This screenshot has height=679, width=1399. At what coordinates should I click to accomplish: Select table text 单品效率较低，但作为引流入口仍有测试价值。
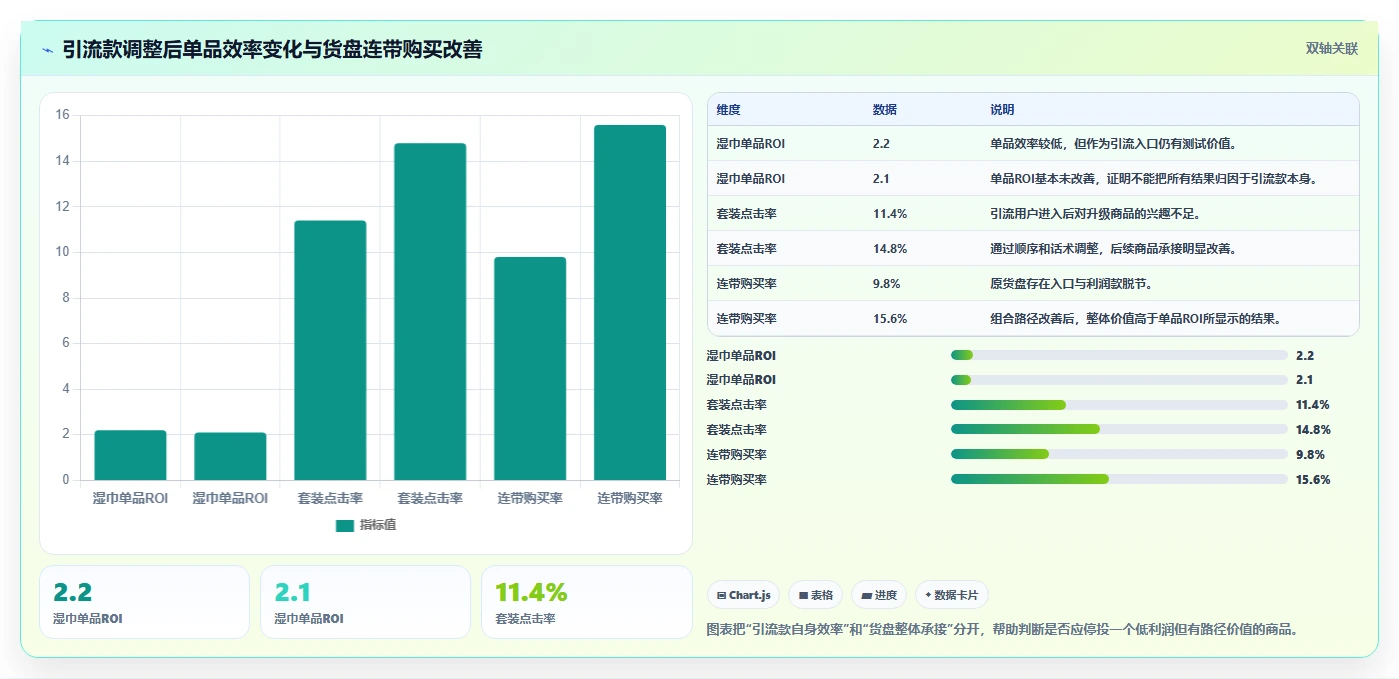click(x=1115, y=144)
